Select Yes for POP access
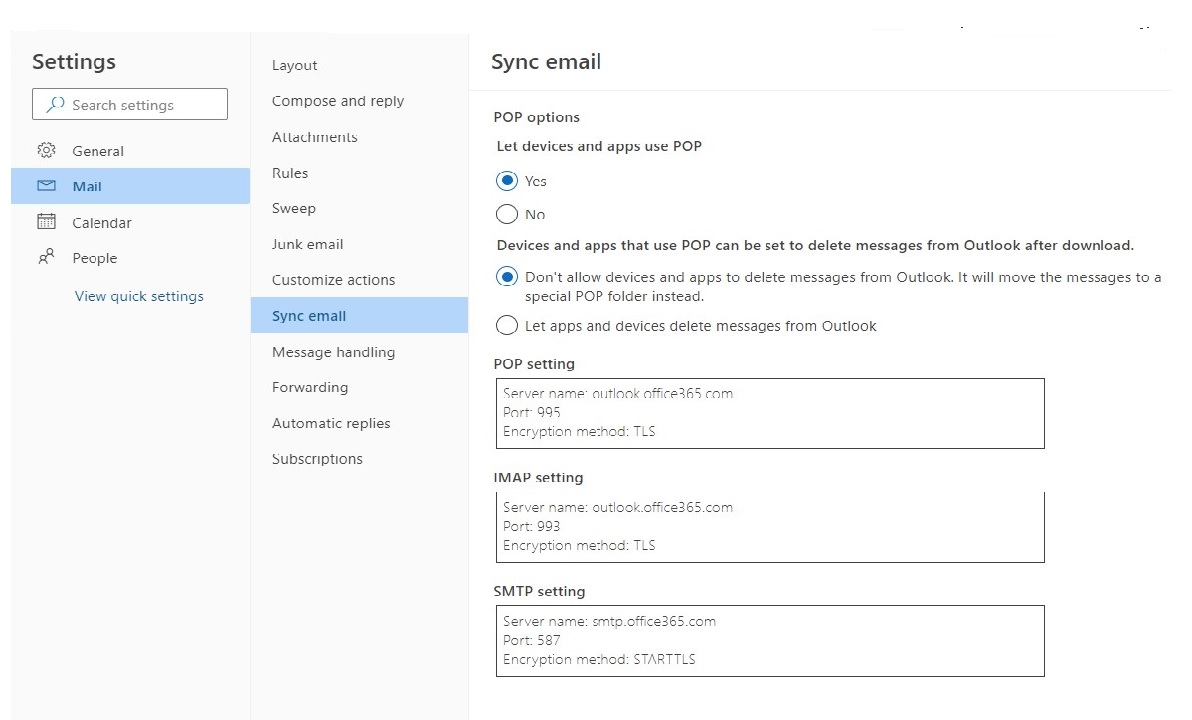The width and height of the screenshot is (1192, 720). (x=506, y=181)
